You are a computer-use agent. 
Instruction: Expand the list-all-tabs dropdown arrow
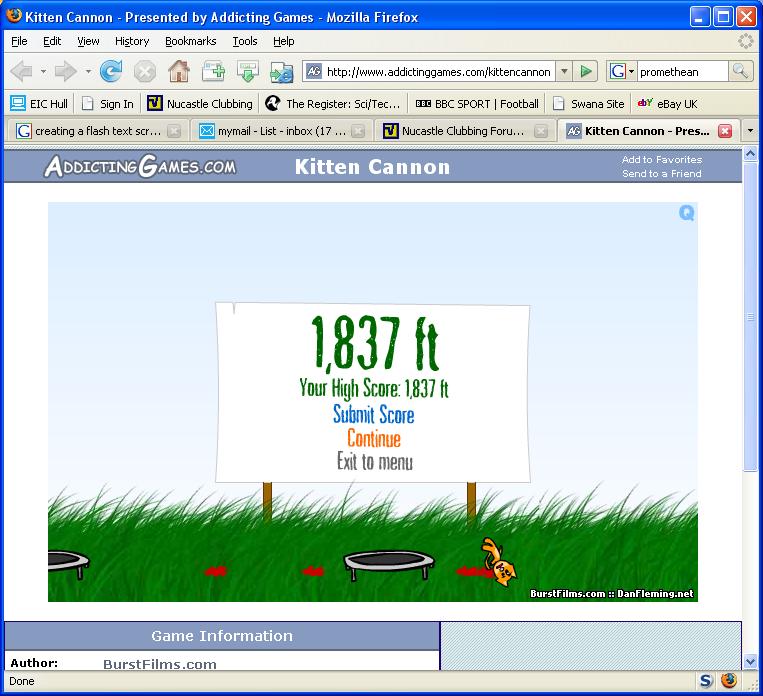tap(750, 131)
